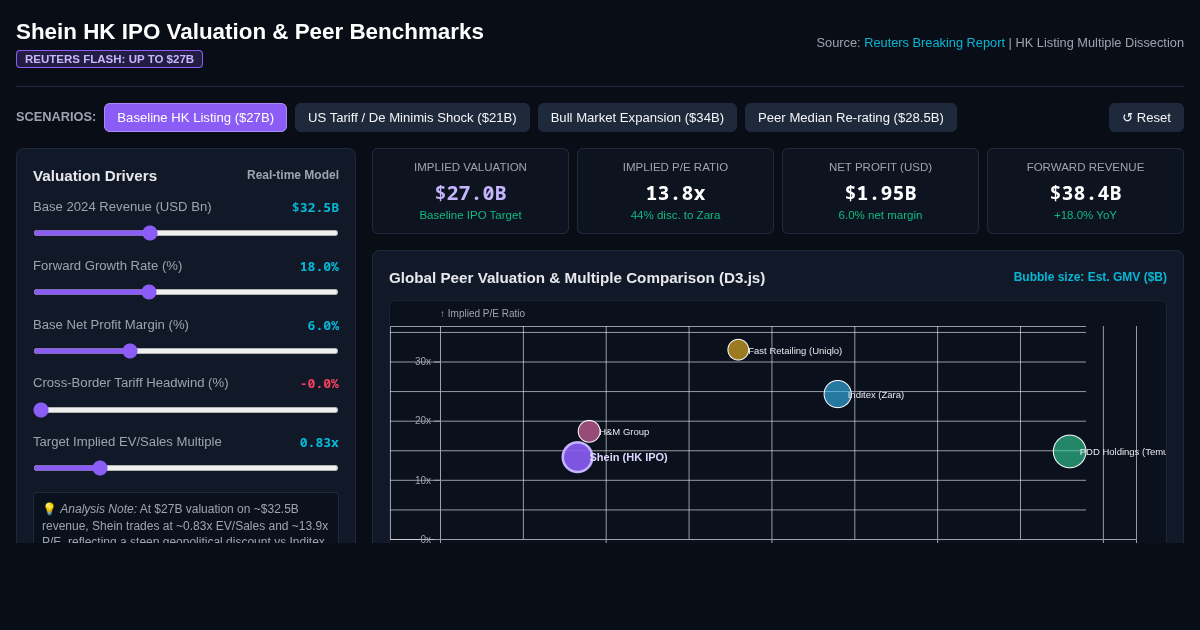Viewport: 1200px width, 630px height.
Task: Click the Reuters Flash up to $27B badge
Action: pyautogui.click(x=109, y=59)
